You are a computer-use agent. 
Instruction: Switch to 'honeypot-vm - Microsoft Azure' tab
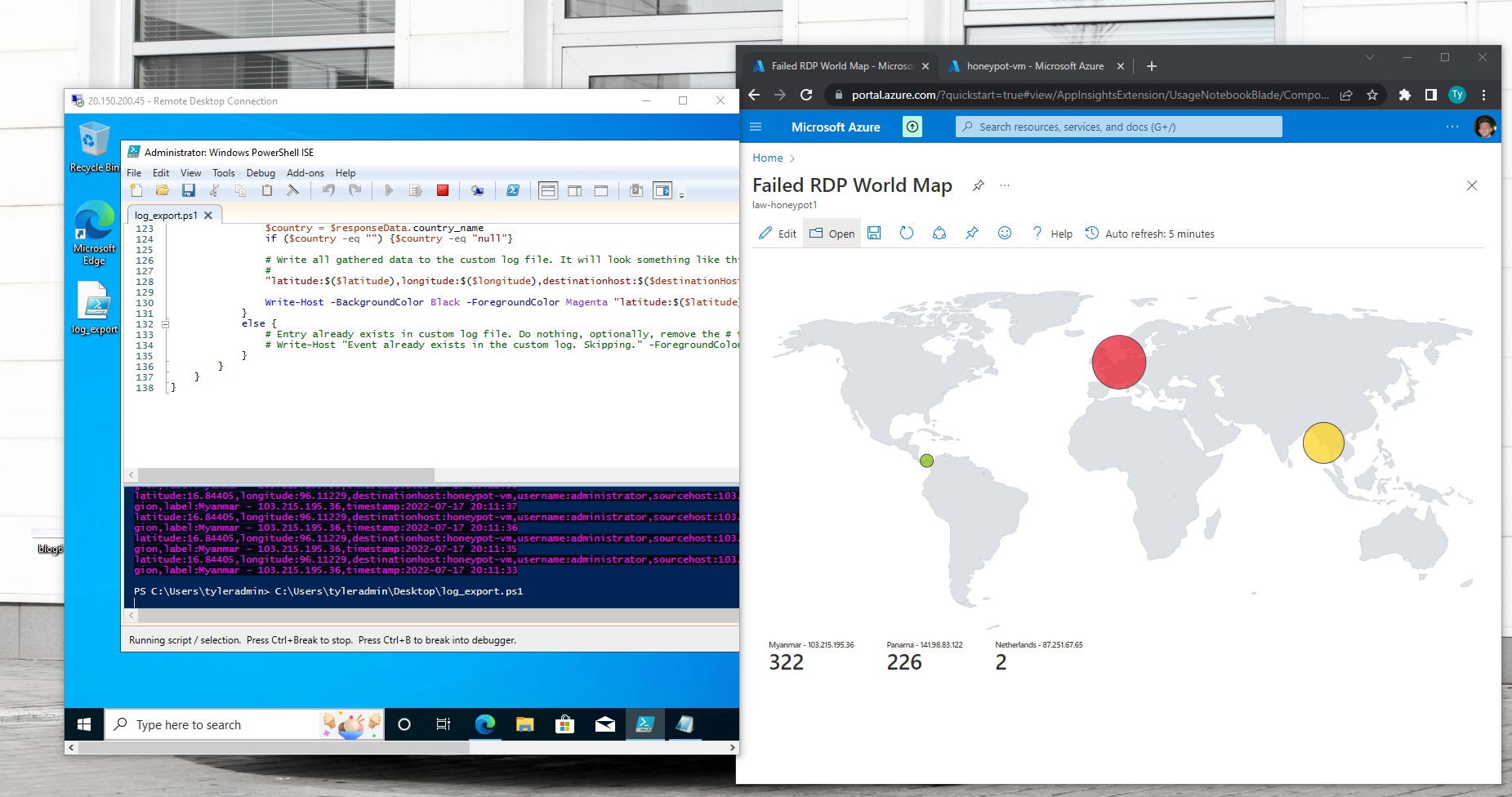click(x=1034, y=66)
